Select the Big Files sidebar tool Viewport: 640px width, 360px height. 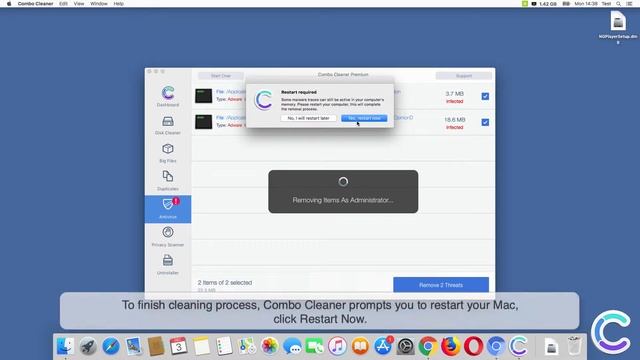[168, 153]
